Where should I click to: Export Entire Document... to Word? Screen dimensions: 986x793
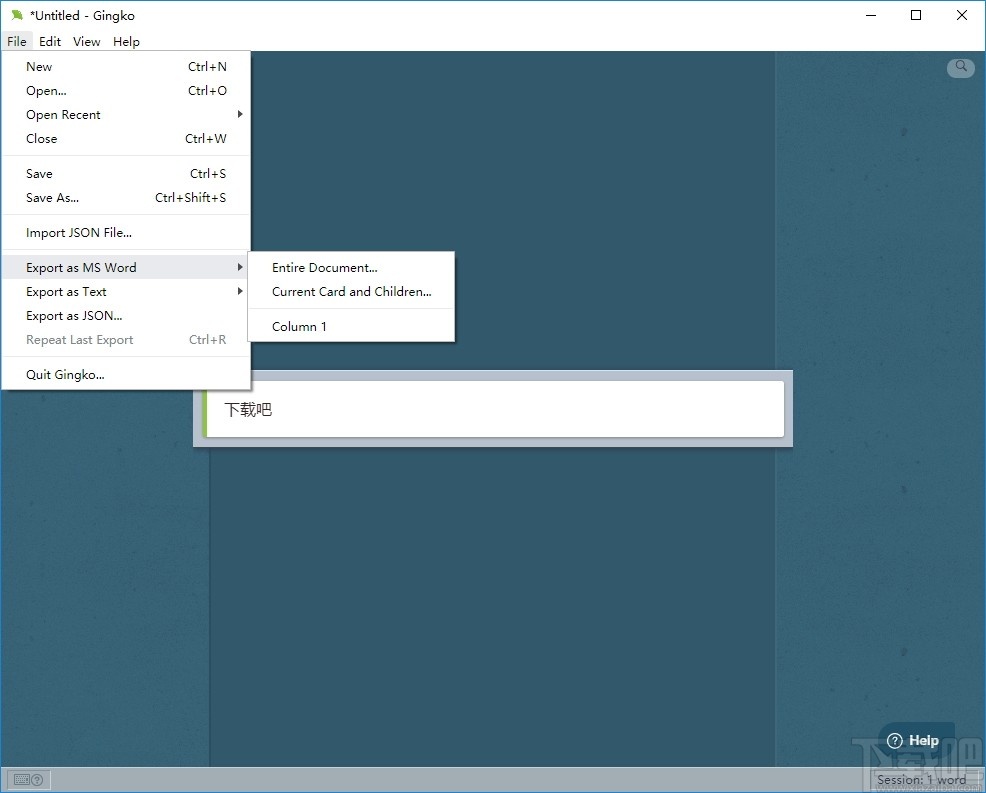click(x=351, y=267)
